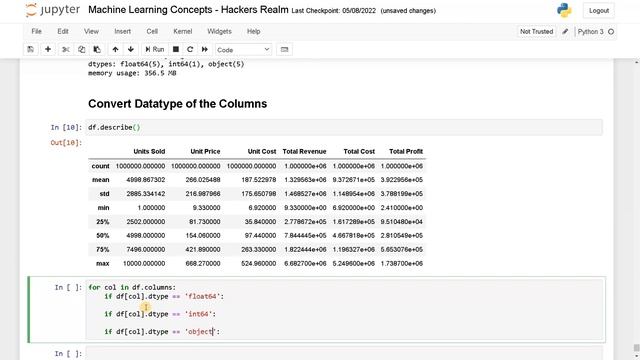Open the Help menu
Viewport: 640px width, 360px height.
point(253,31)
